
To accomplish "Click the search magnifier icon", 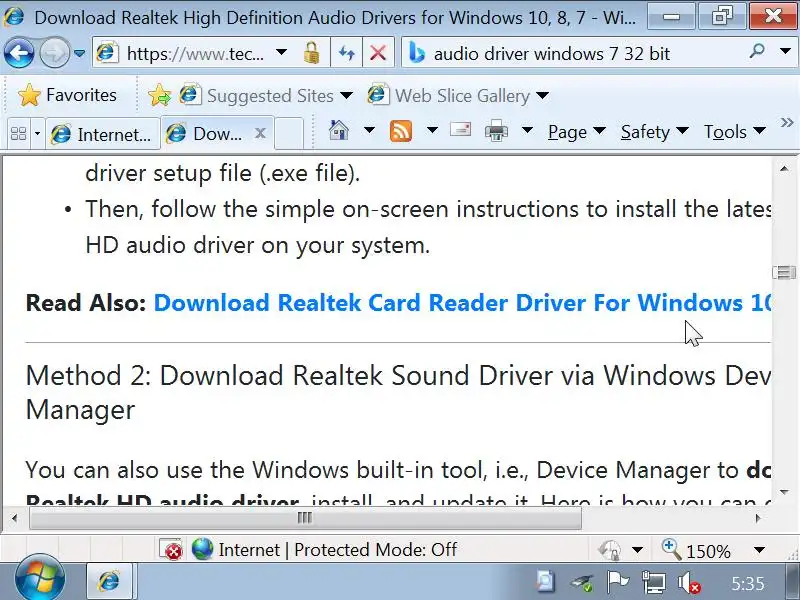I will [x=758, y=52].
